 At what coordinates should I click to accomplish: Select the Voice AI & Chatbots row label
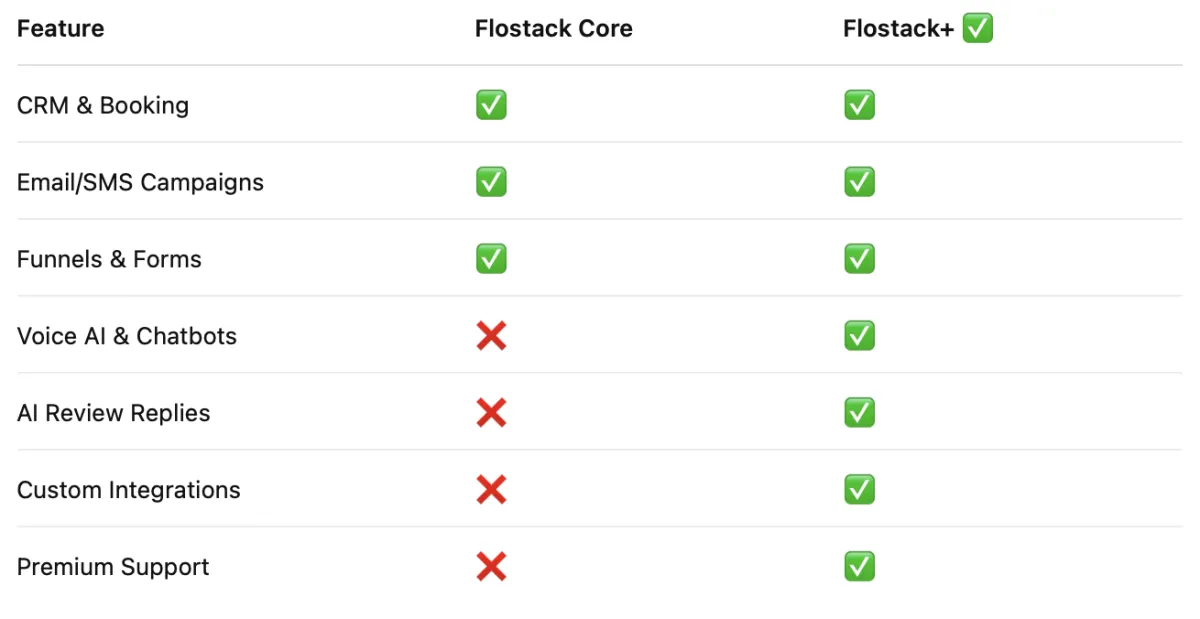click(127, 336)
